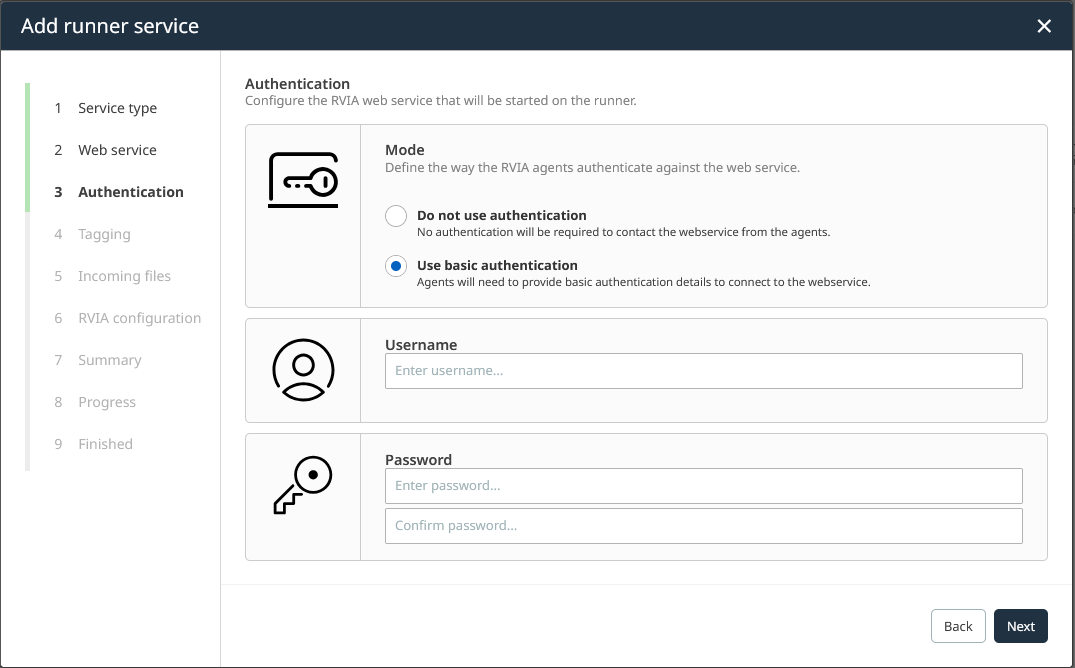Focus the Enter password field
This screenshot has width=1075, height=668.
tap(703, 486)
